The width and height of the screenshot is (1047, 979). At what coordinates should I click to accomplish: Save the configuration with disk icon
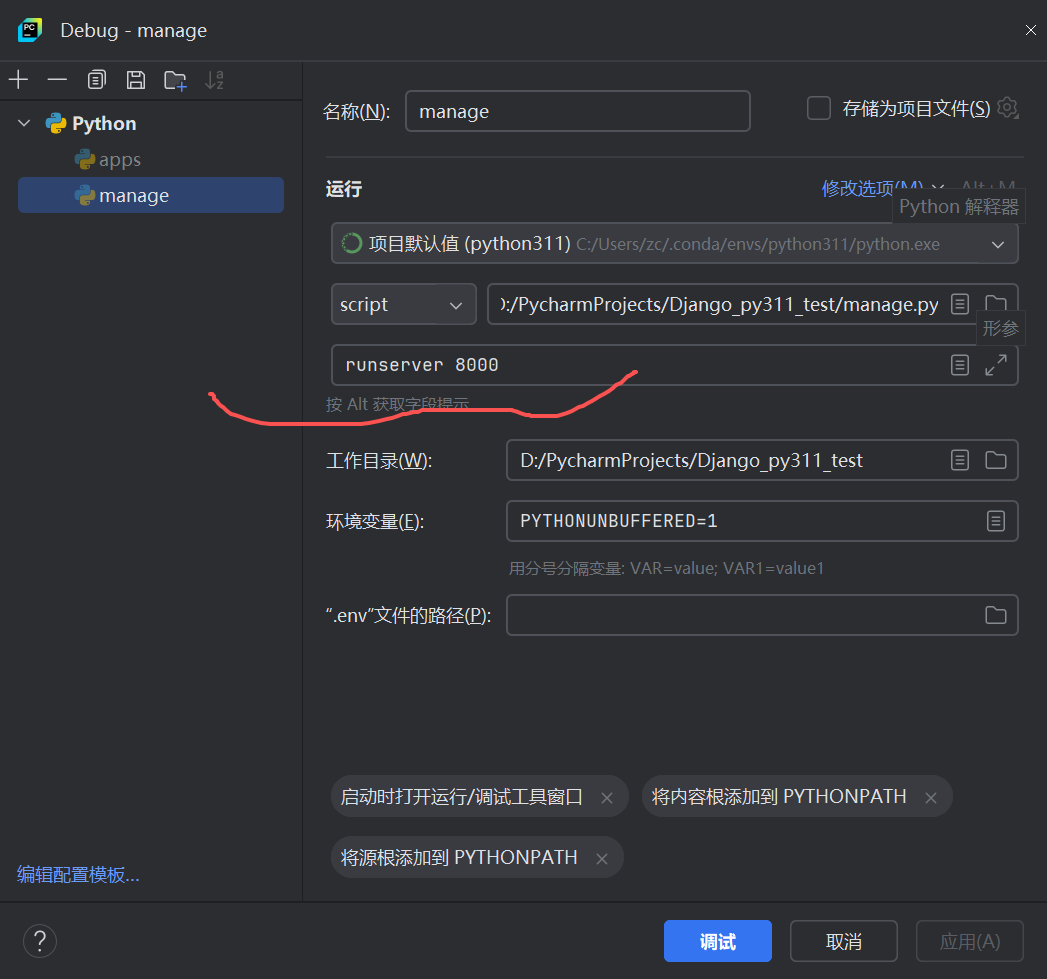[x=136, y=80]
